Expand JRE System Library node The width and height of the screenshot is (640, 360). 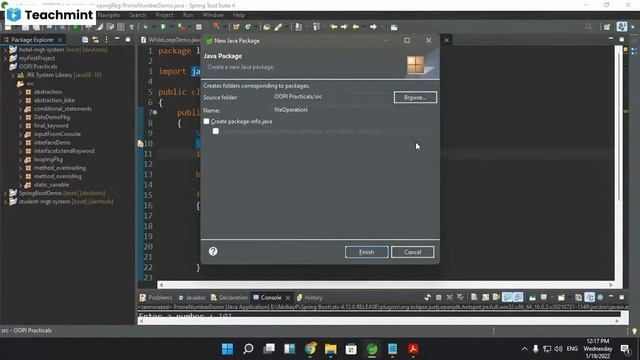13,75
